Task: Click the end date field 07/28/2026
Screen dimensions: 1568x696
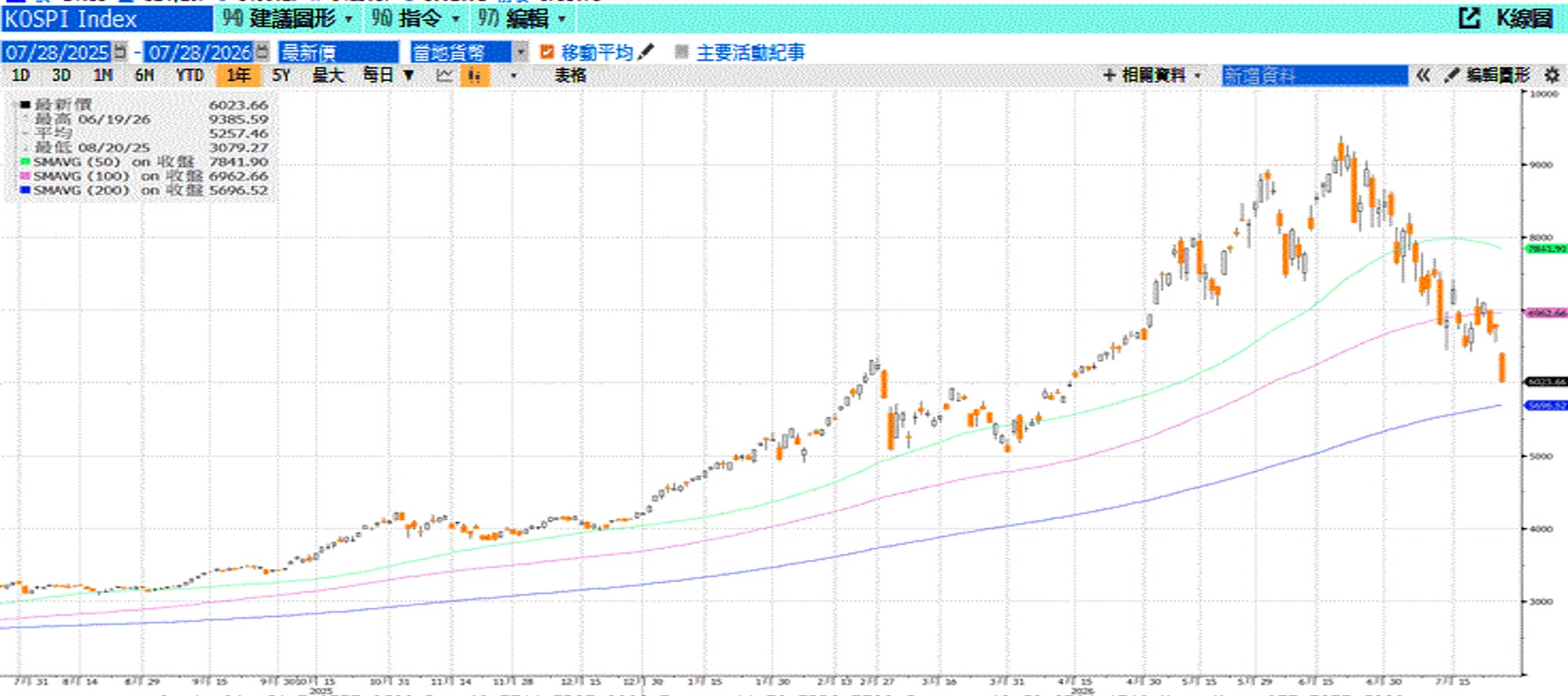Action: [200, 52]
